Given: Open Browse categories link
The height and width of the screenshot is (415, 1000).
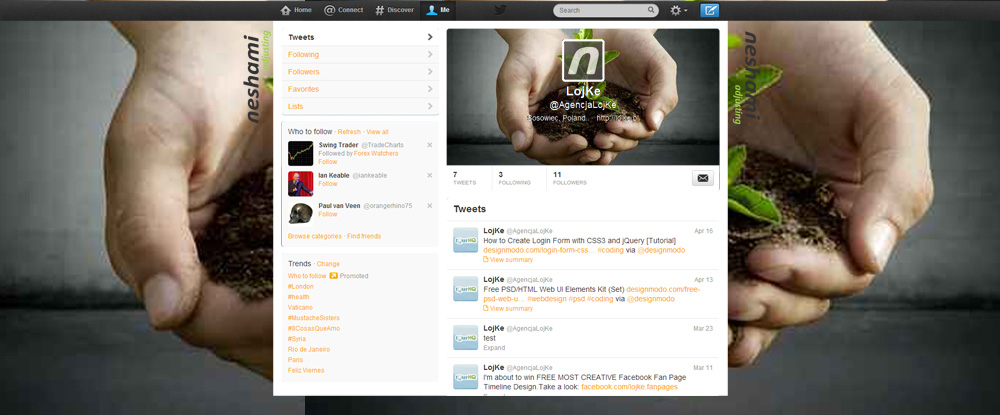Looking at the screenshot, I should coord(314,236).
